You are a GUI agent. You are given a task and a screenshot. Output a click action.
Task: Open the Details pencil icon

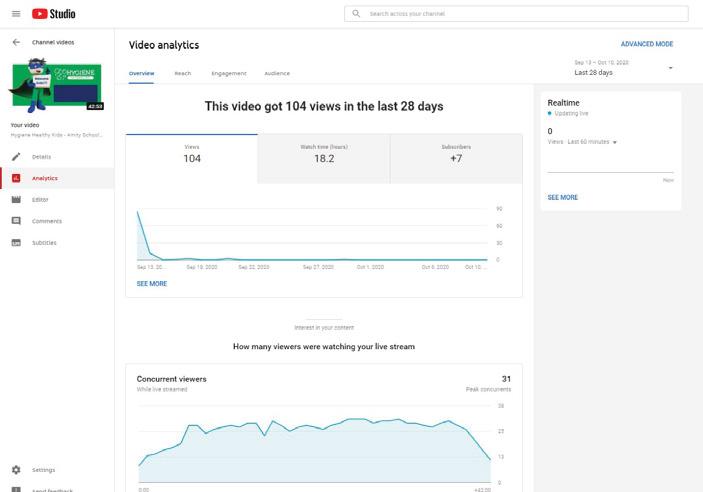coord(16,157)
